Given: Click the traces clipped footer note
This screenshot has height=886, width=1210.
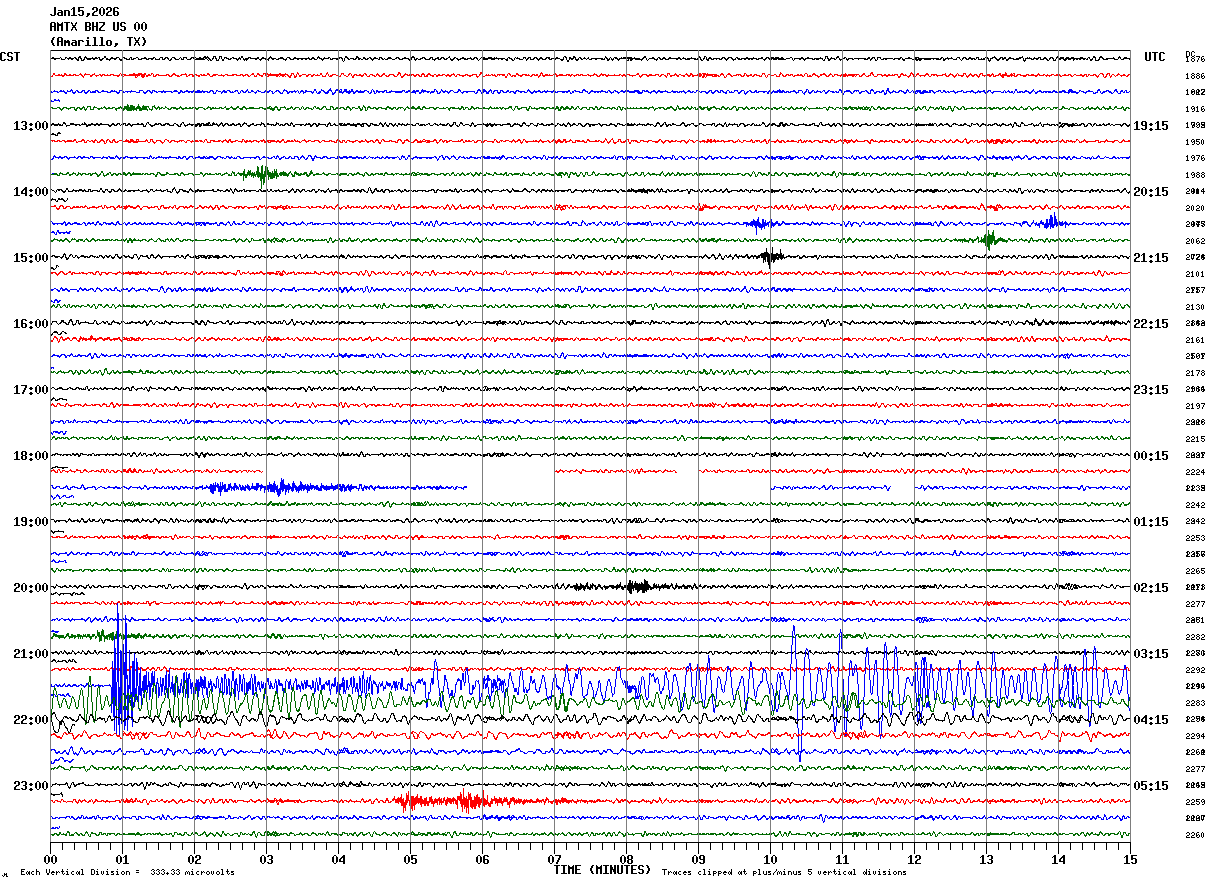Looking at the screenshot, I should coord(784,872).
